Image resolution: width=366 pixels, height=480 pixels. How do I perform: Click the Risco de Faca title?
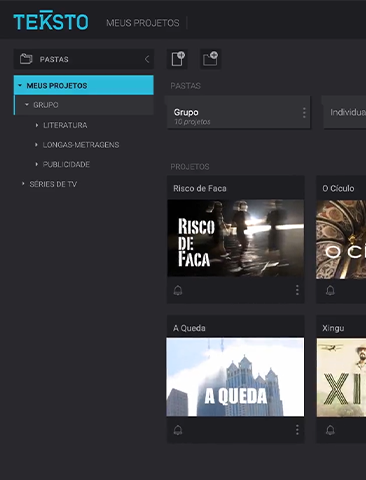point(200,188)
